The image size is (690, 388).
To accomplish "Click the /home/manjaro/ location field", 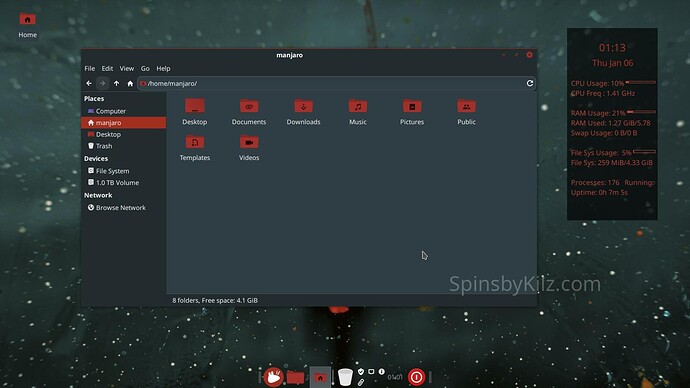I will (x=336, y=83).
